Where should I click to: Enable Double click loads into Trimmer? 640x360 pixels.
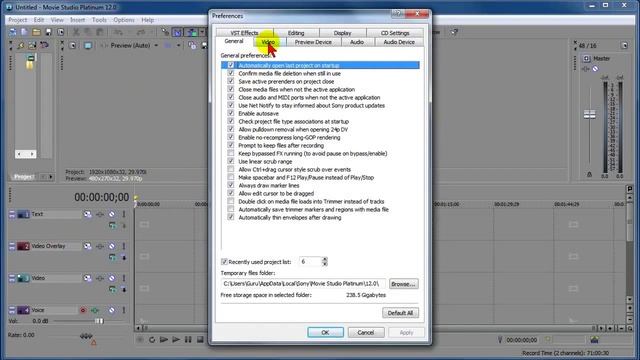231,201
